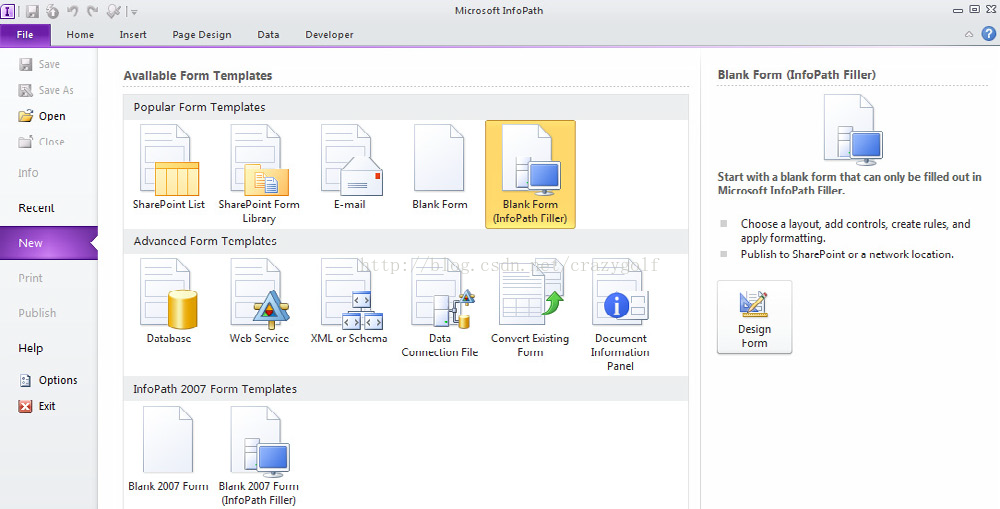
Task: Open the Info section
Action: (28, 173)
